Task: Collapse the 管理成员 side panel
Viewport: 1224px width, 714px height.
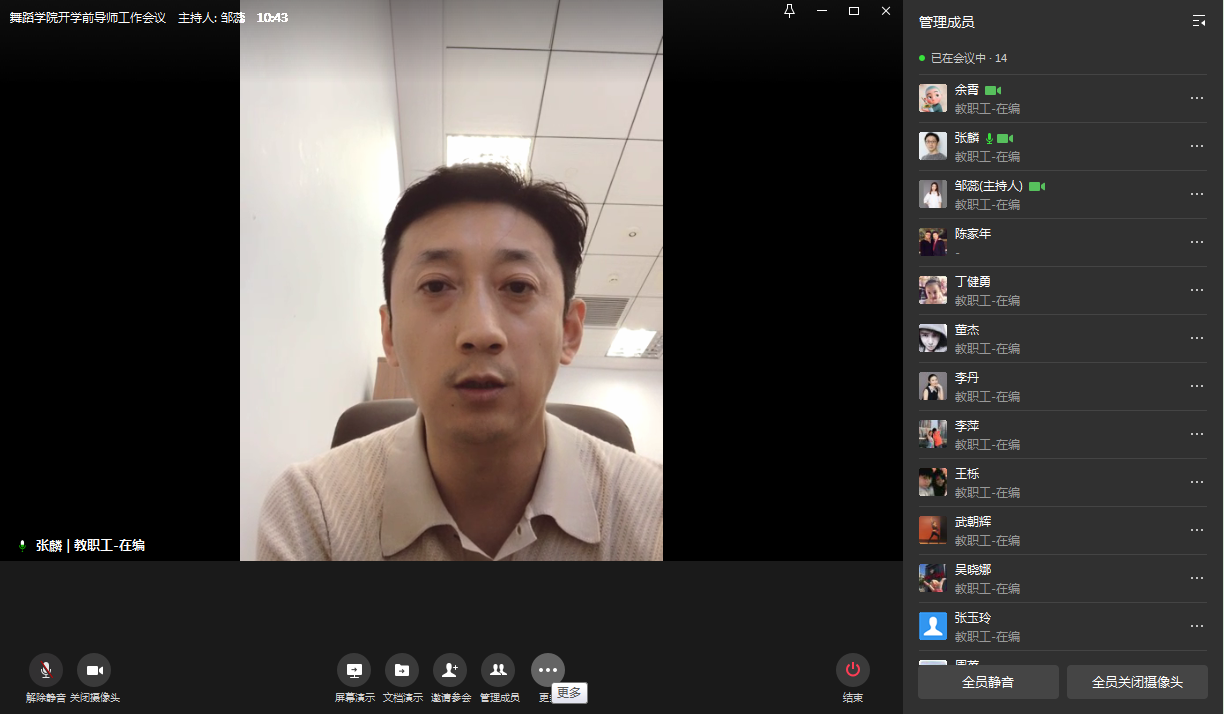Action: pyautogui.click(x=1198, y=21)
